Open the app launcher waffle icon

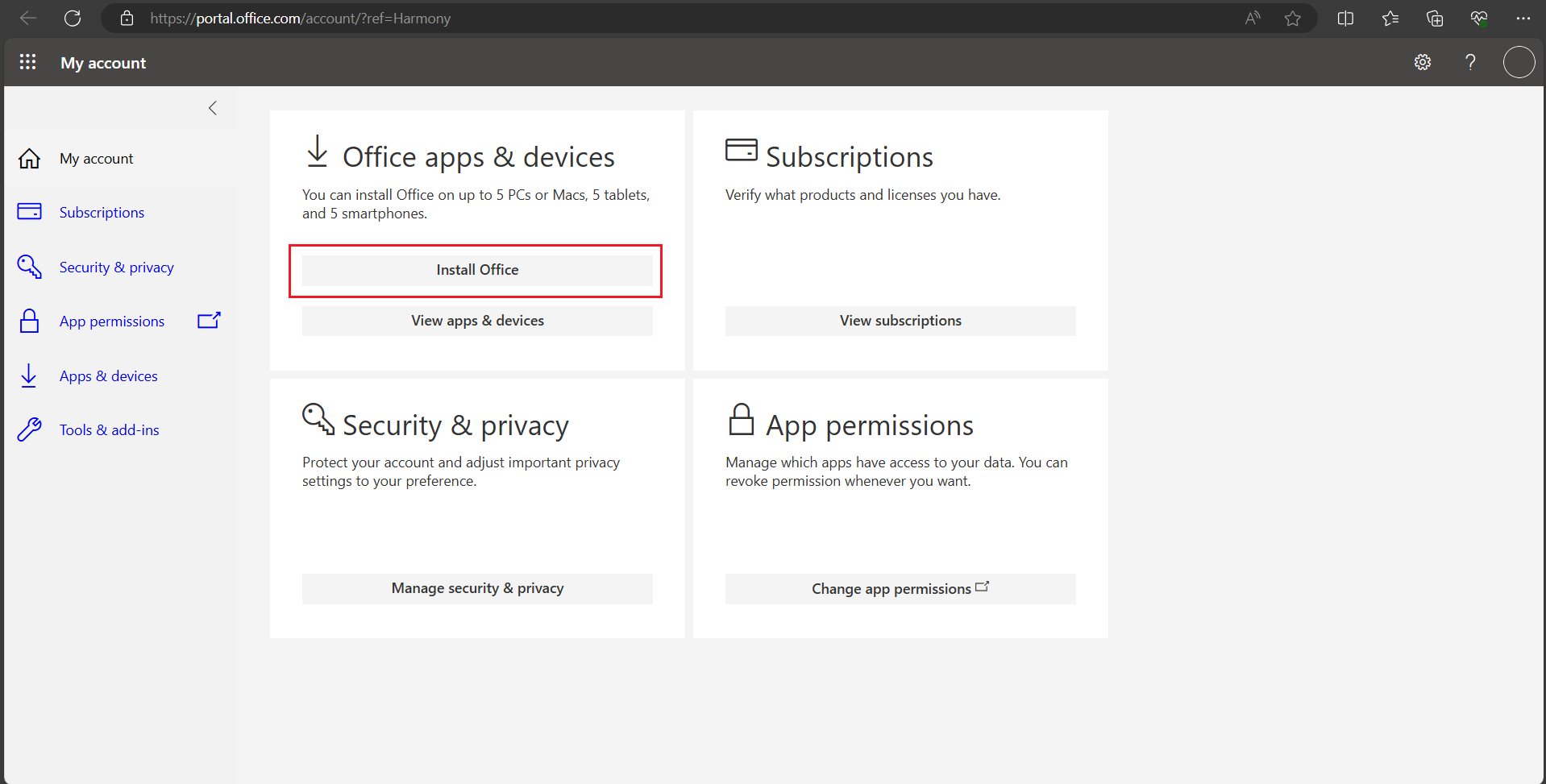click(27, 62)
